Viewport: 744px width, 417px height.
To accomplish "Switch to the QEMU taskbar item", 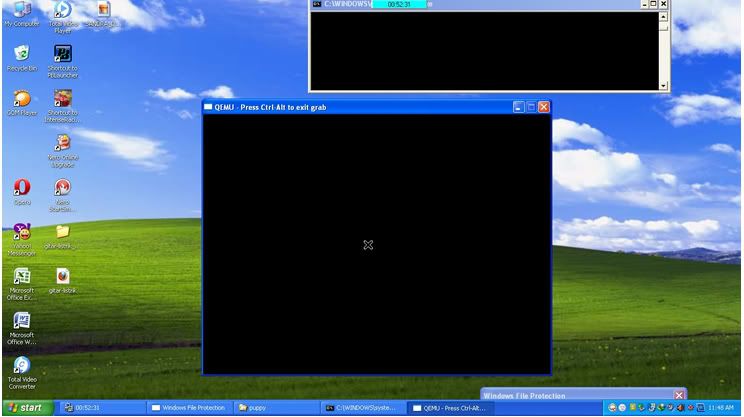I will point(451,408).
